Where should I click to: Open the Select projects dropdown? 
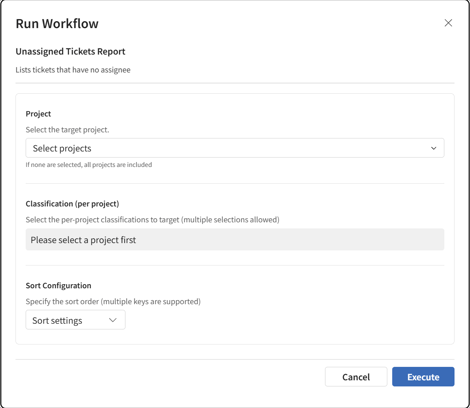click(x=235, y=148)
